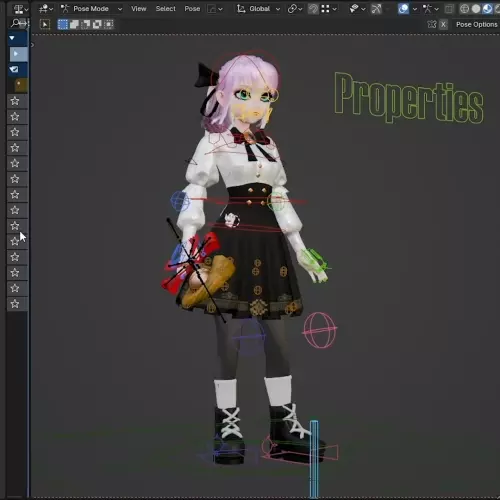
Task: Open the outliner editor type selector
Action: tap(21, 9)
